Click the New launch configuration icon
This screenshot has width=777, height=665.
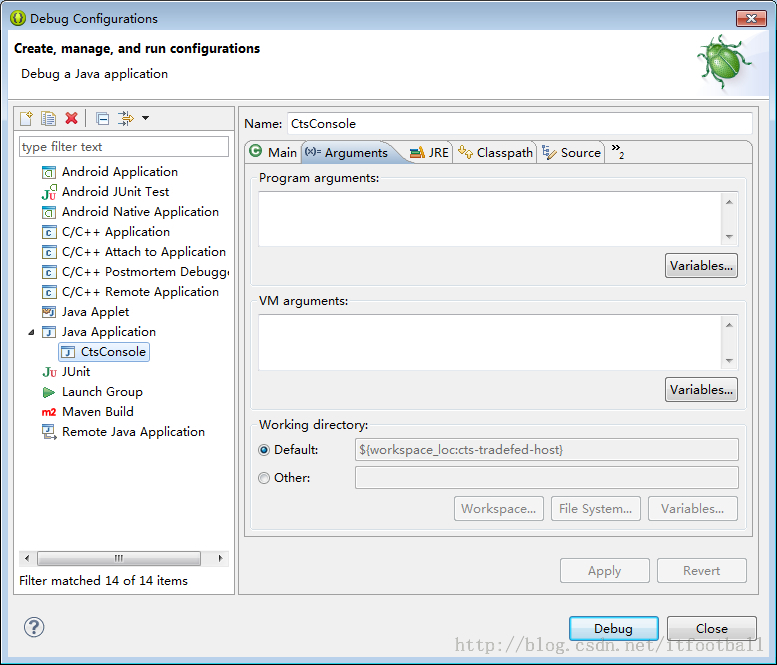pyautogui.click(x=26, y=118)
